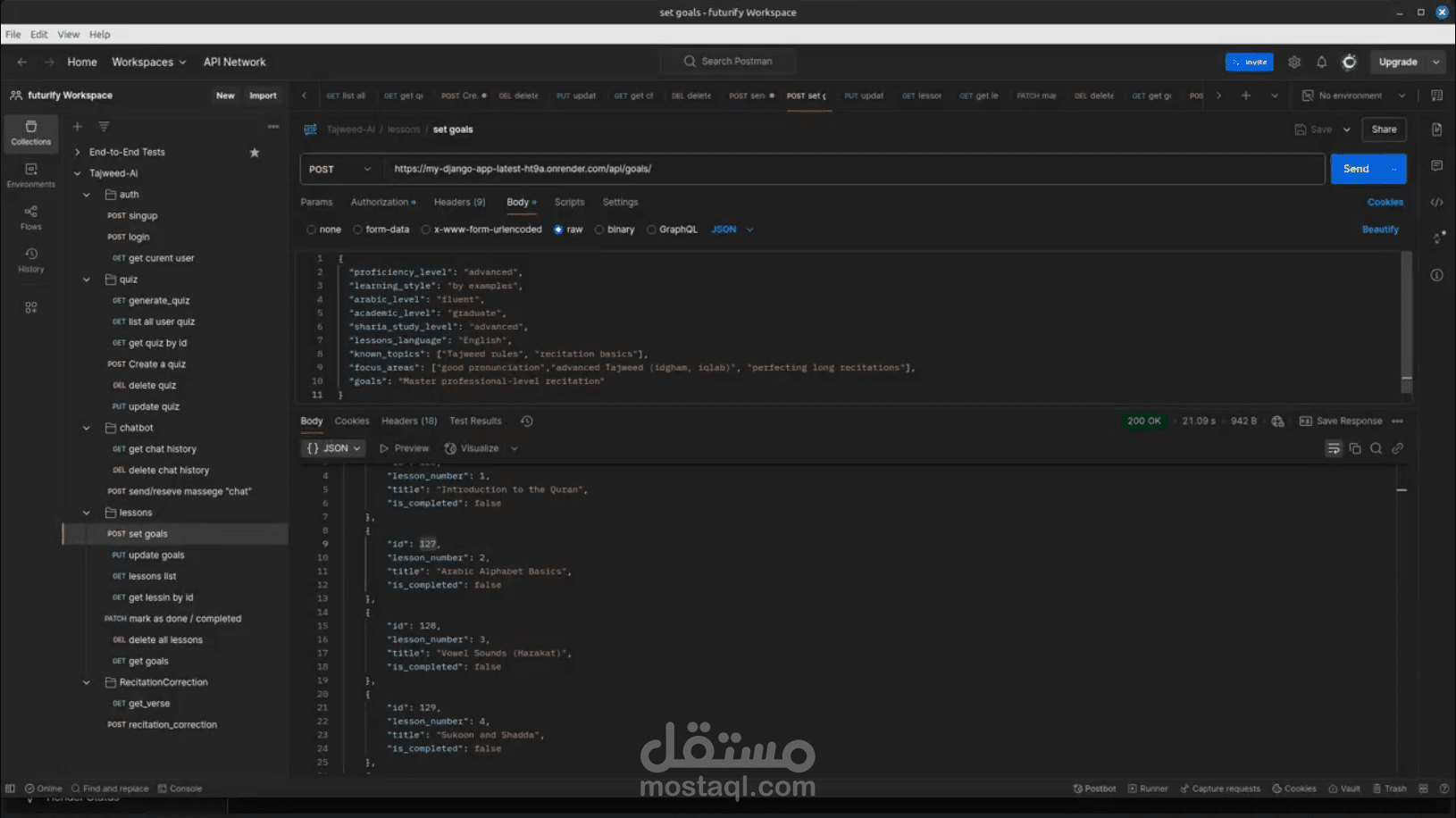
Task: Search within the response body
Action: coord(1377,448)
